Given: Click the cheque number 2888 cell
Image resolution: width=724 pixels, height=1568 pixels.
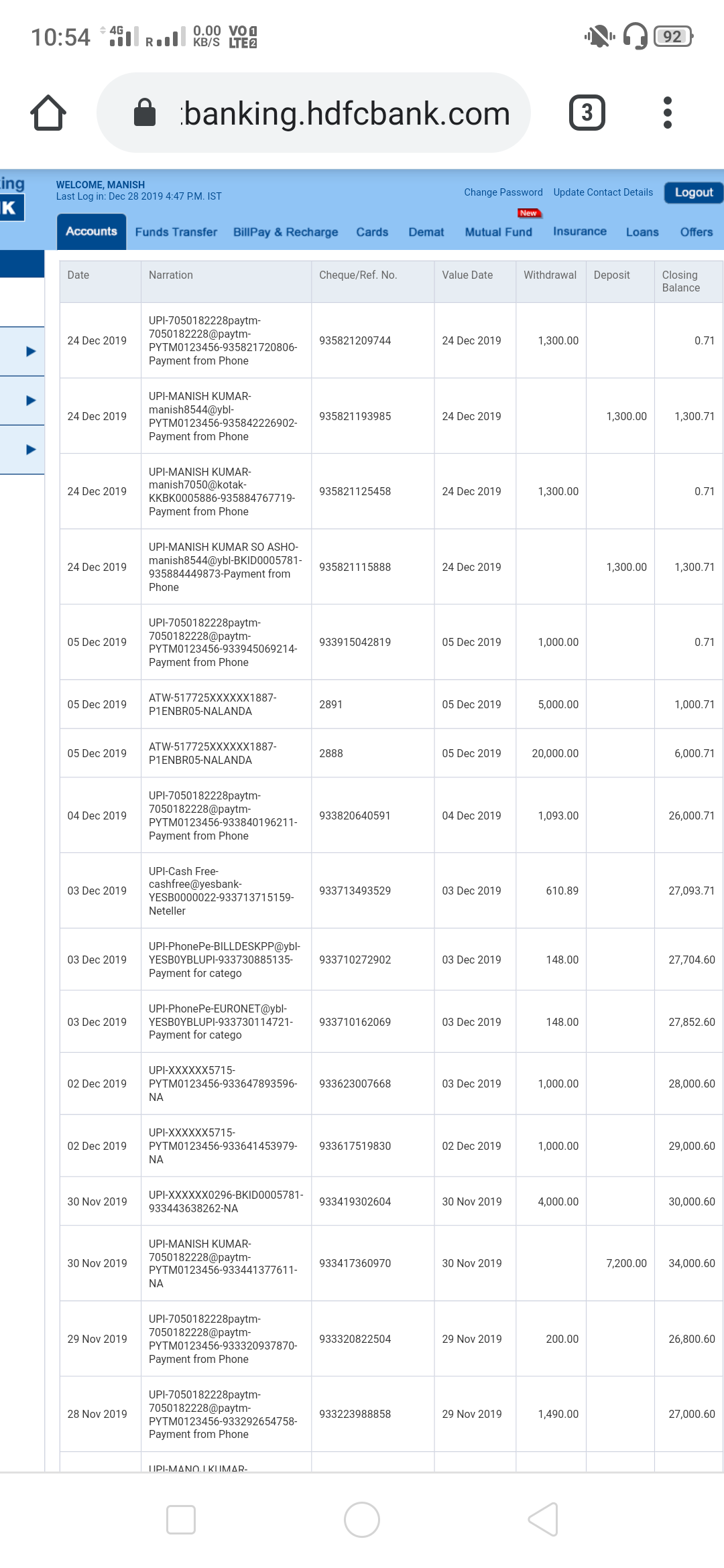Looking at the screenshot, I should (x=373, y=753).
